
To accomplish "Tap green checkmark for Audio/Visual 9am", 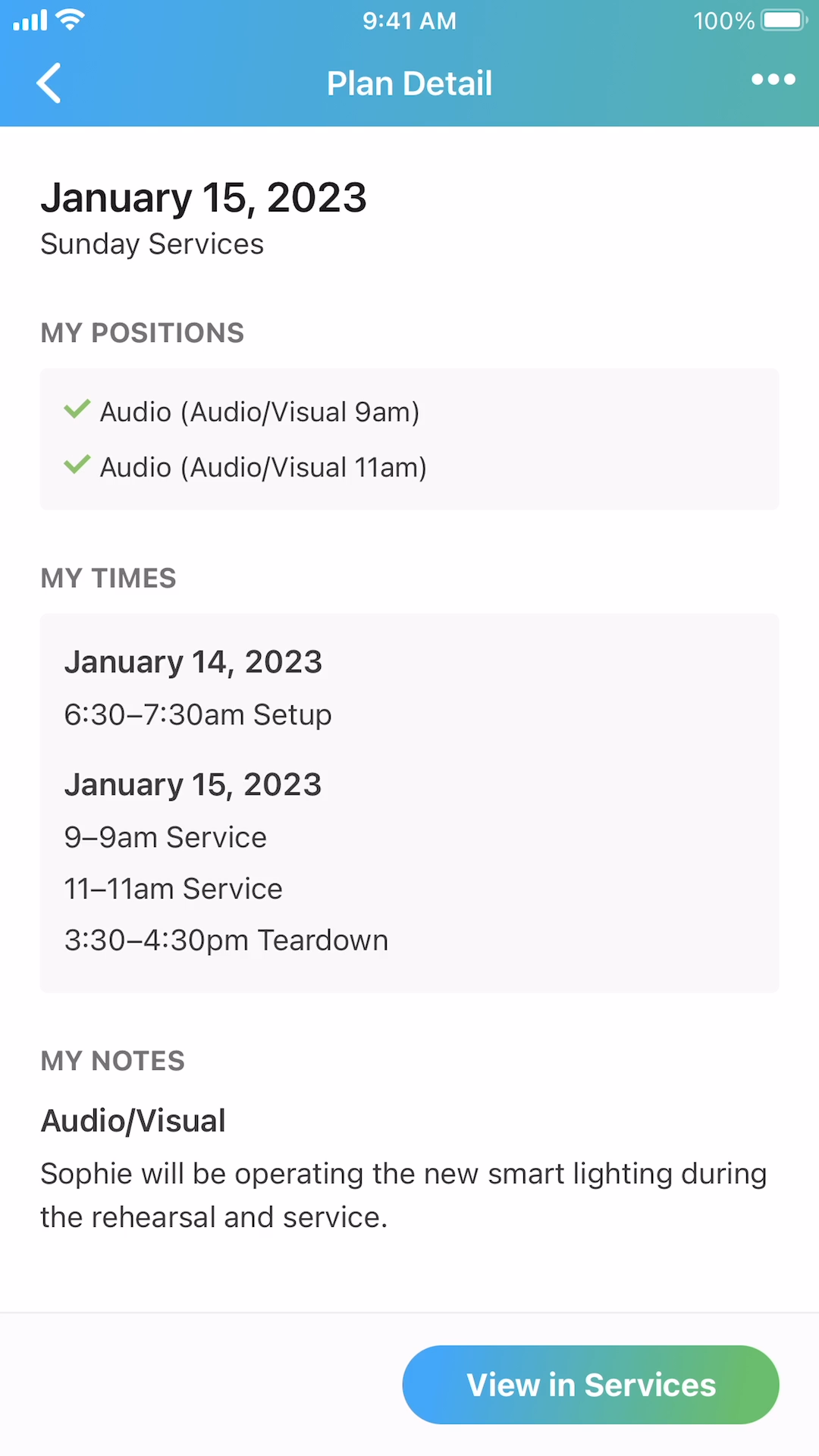I will pyautogui.click(x=77, y=409).
